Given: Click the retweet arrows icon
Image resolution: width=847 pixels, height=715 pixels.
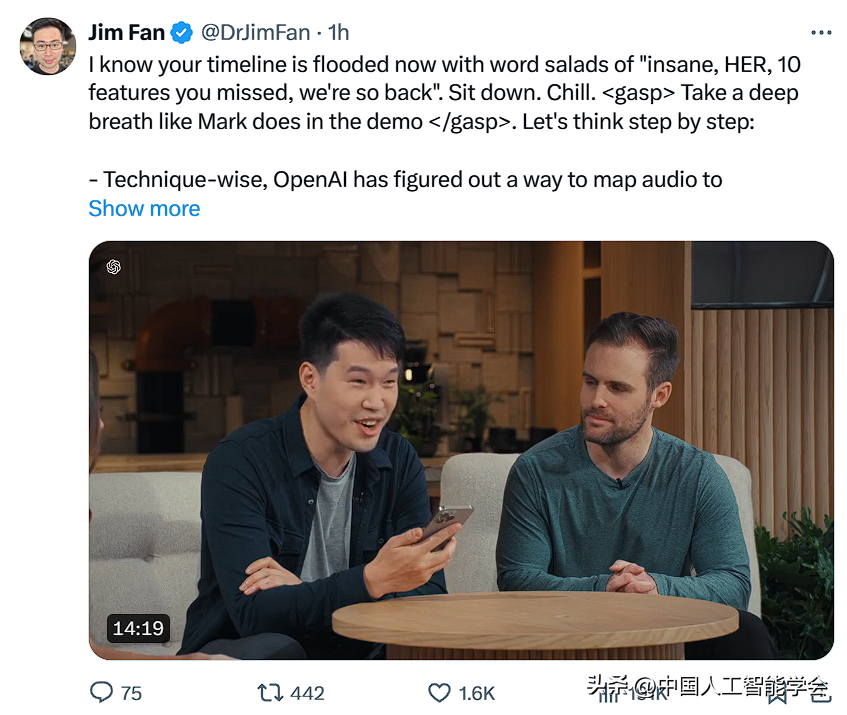Looking at the screenshot, I should tap(270, 692).
